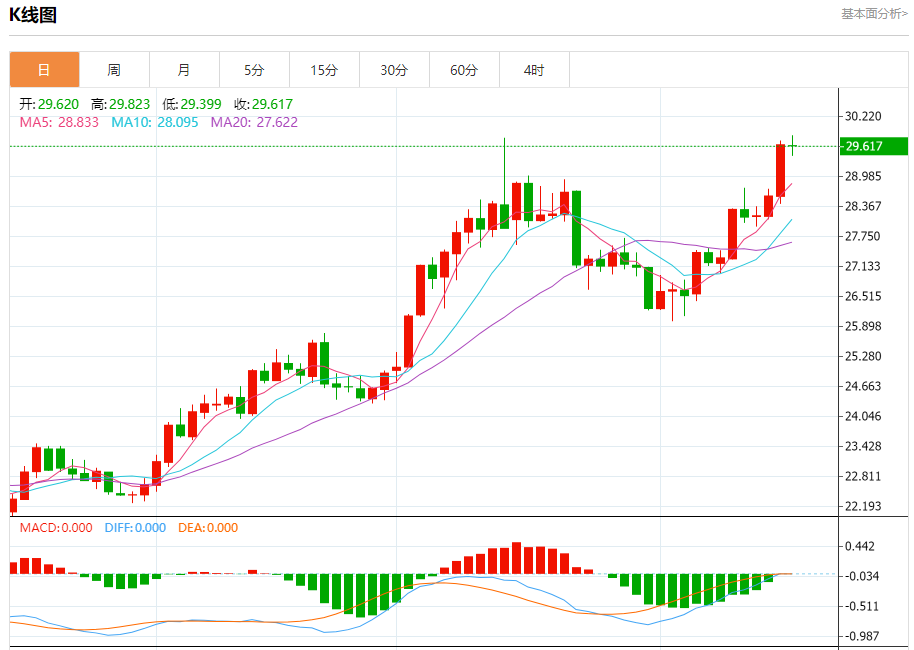Click the 24.663 price axis label

863,387
